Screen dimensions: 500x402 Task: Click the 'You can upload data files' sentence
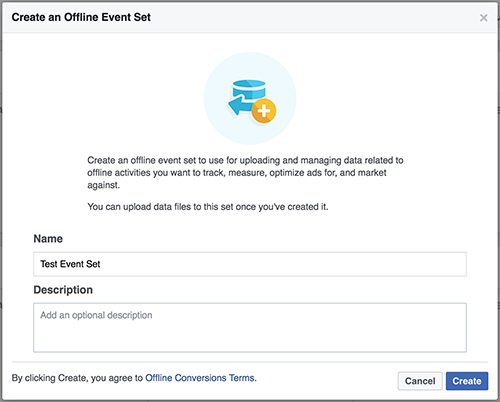pos(208,207)
